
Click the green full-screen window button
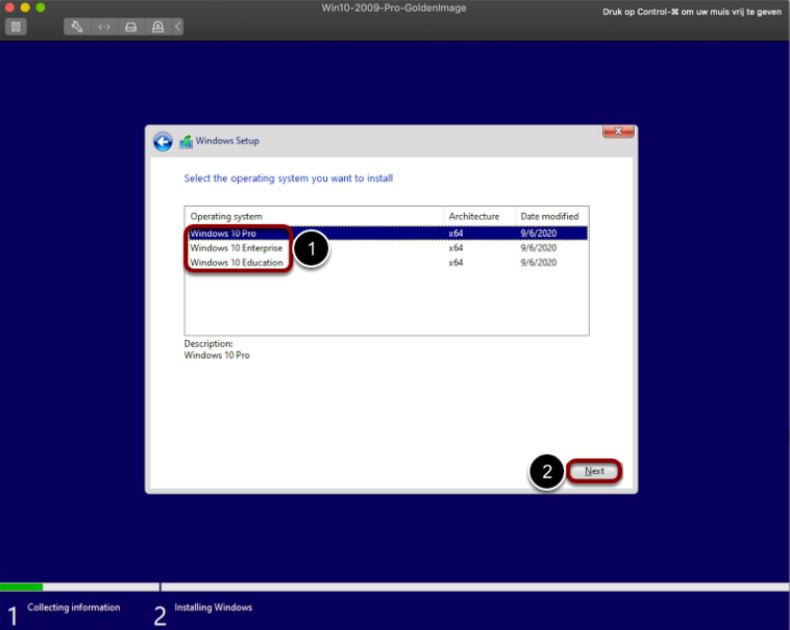[x=41, y=8]
